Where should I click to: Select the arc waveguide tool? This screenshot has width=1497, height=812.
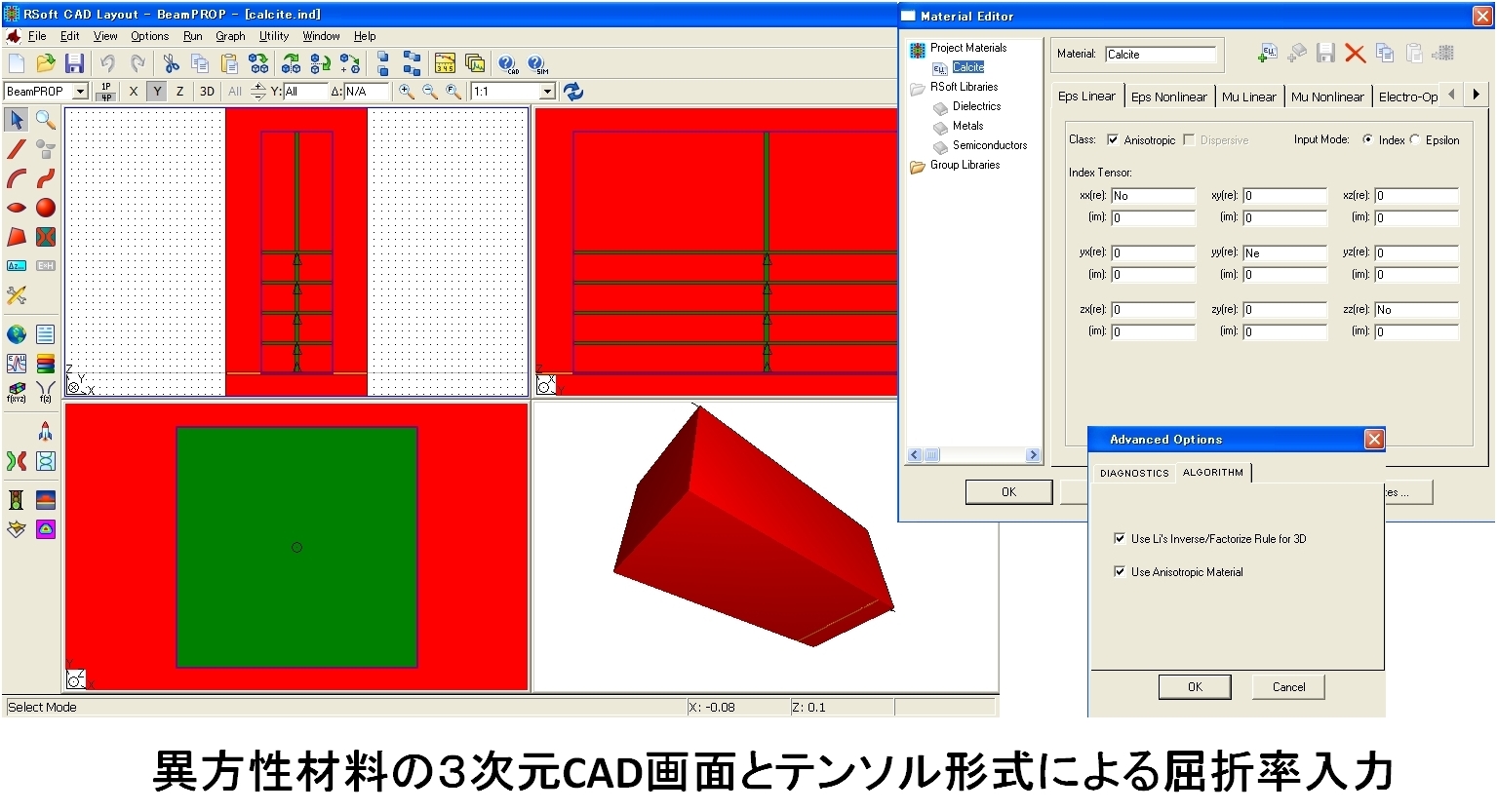coord(17,178)
